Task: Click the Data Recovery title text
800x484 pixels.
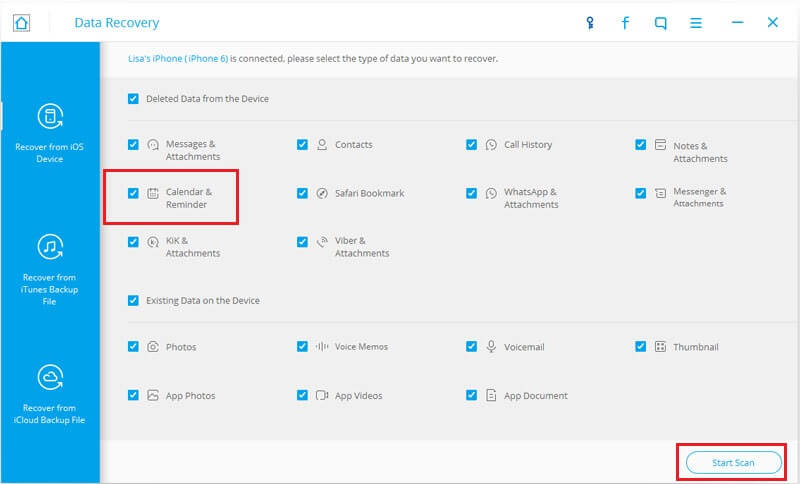Action: pos(117,23)
